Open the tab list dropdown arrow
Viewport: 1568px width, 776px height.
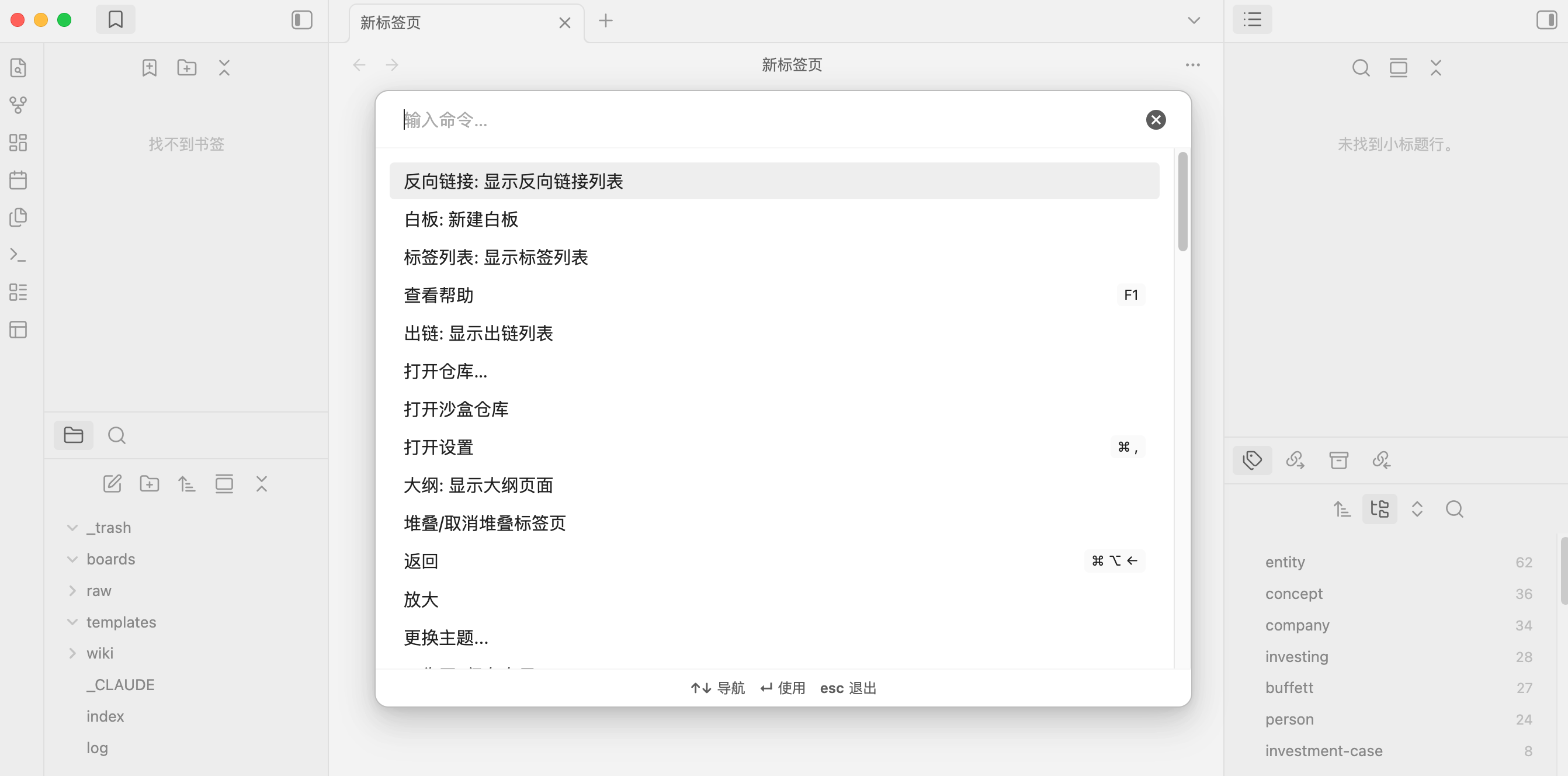pyautogui.click(x=1194, y=20)
